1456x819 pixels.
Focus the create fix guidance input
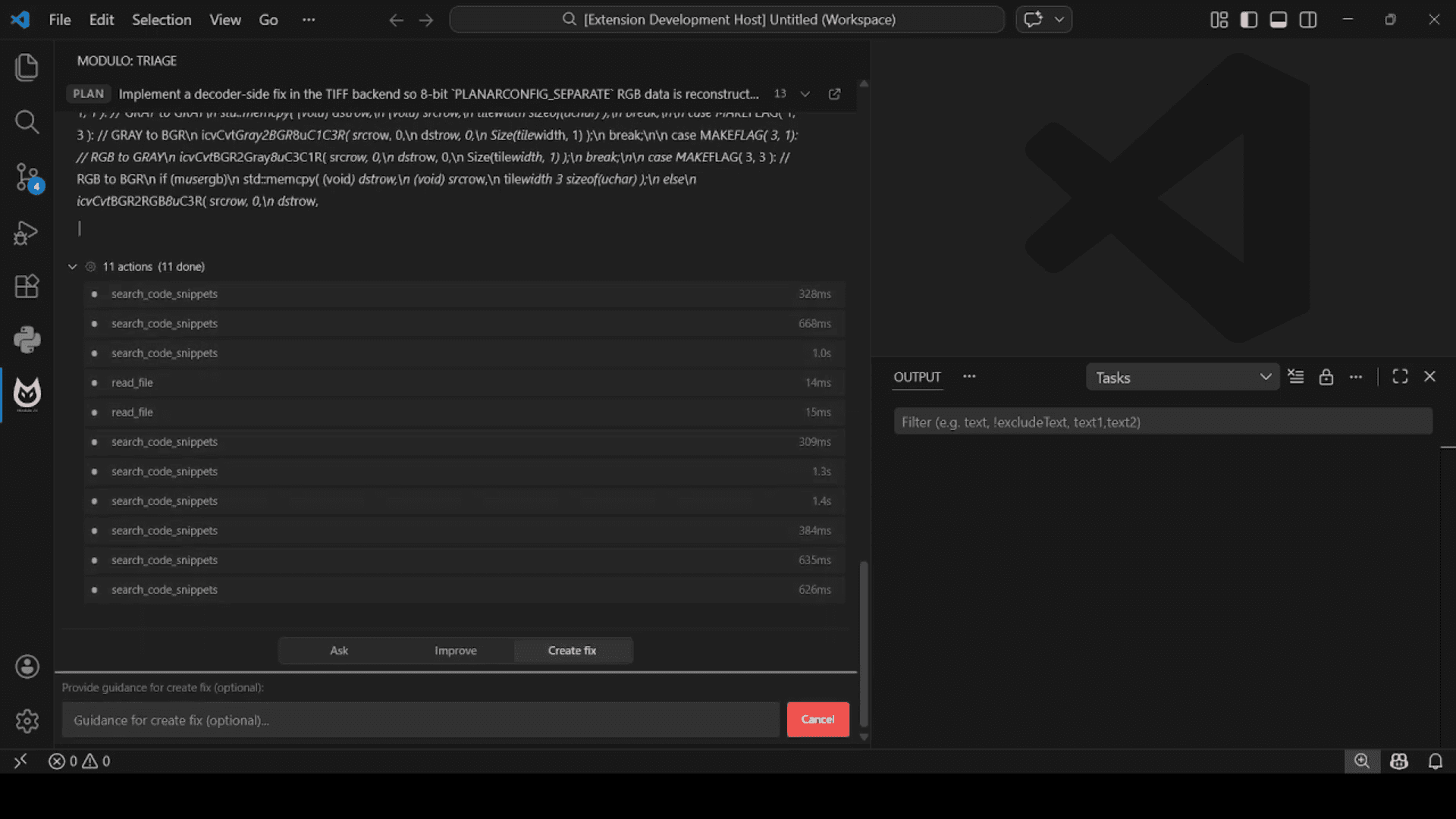(x=420, y=720)
